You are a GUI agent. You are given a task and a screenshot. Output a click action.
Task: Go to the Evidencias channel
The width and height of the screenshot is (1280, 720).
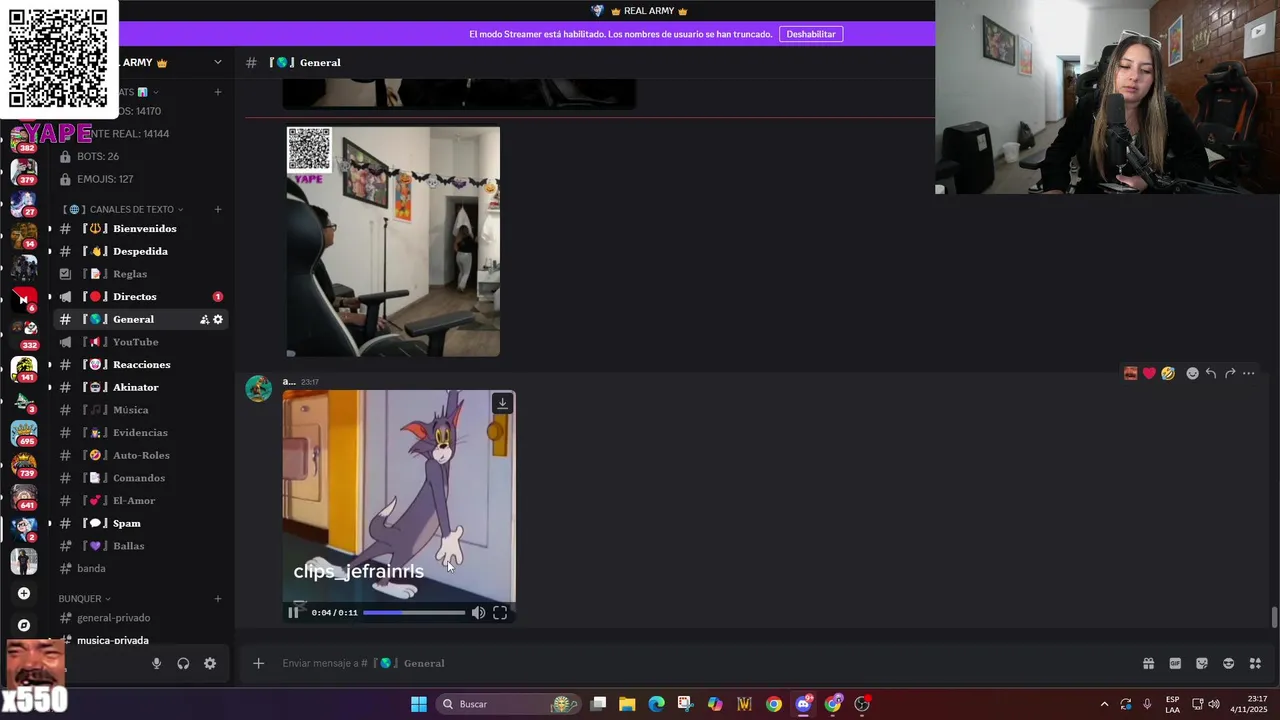coord(140,432)
